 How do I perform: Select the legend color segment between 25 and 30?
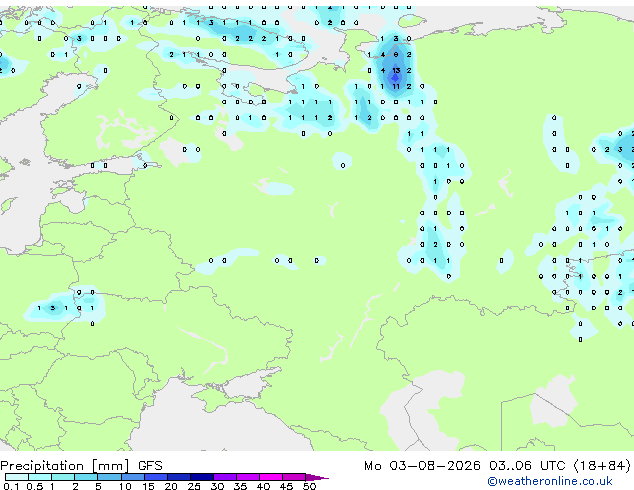(202, 477)
